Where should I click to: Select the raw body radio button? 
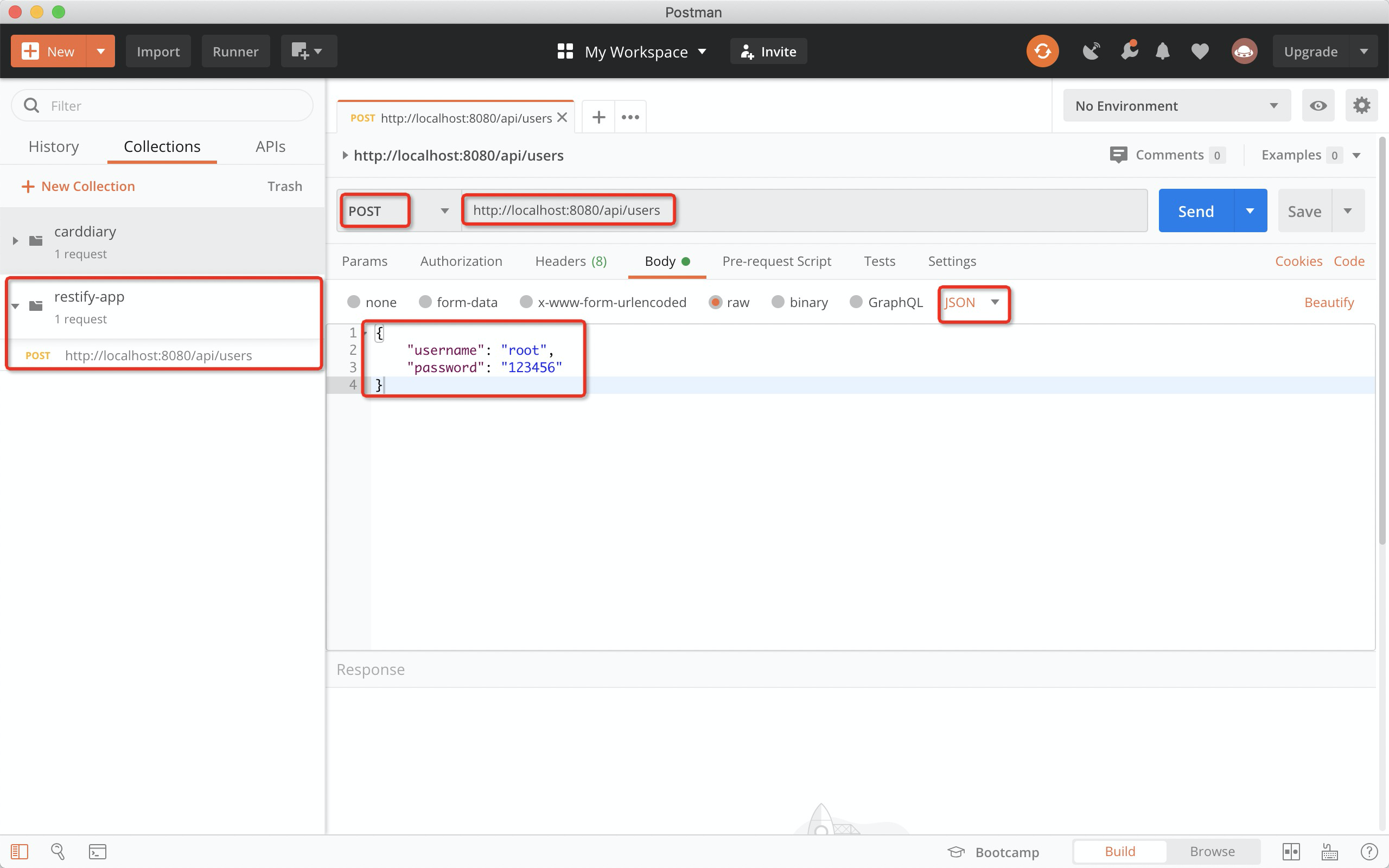tap(715, 302)
